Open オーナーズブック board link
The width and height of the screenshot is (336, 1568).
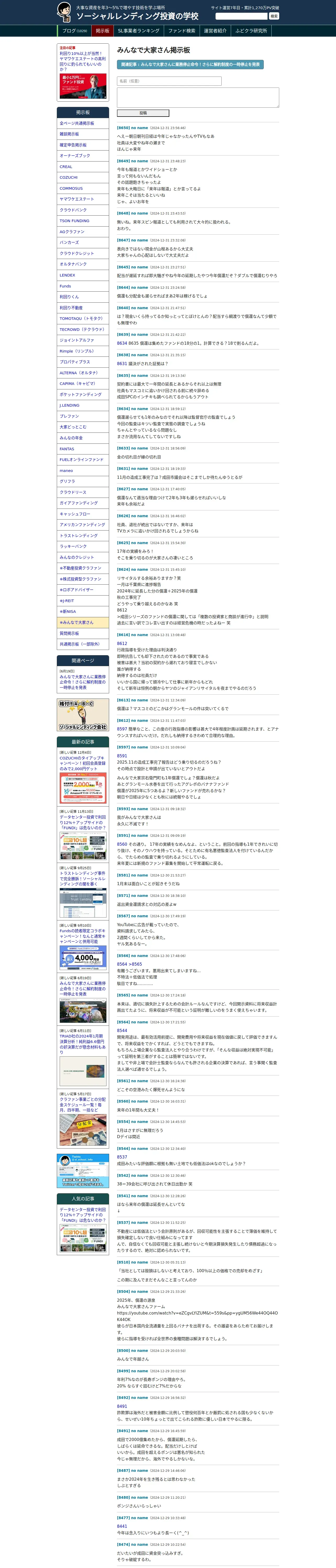point(83,156)
